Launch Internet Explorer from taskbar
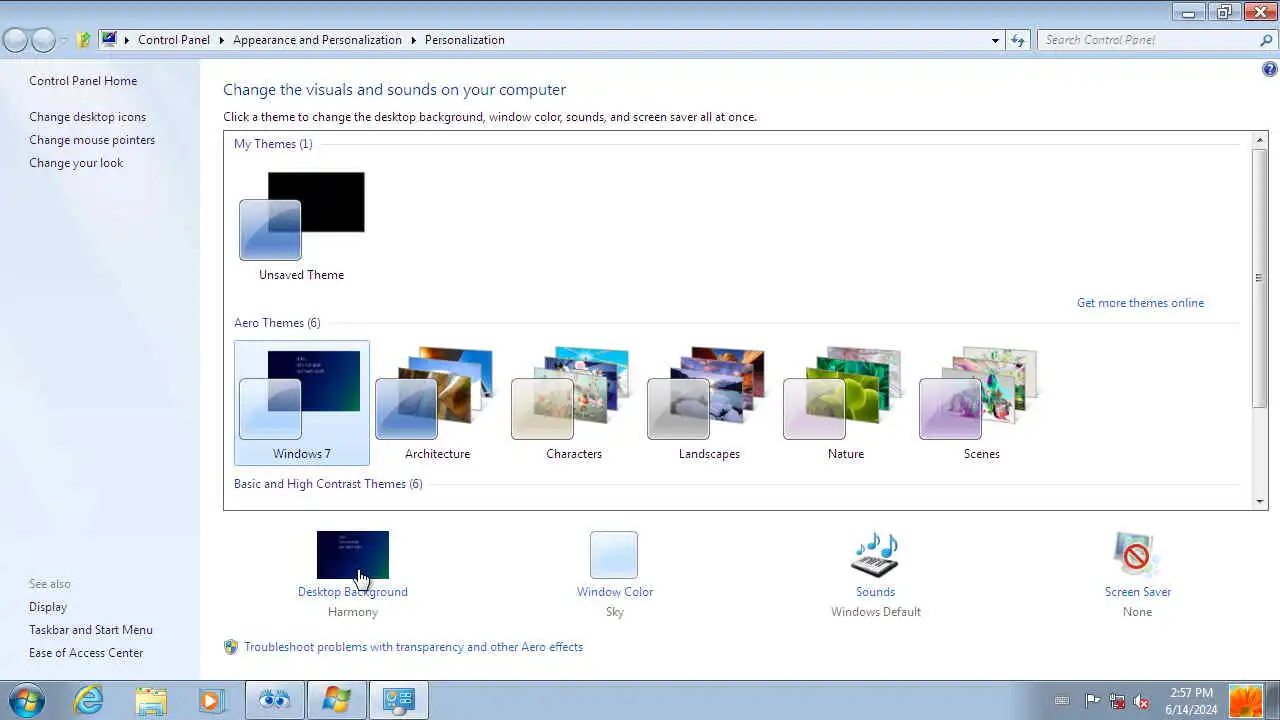 (89, 700)
